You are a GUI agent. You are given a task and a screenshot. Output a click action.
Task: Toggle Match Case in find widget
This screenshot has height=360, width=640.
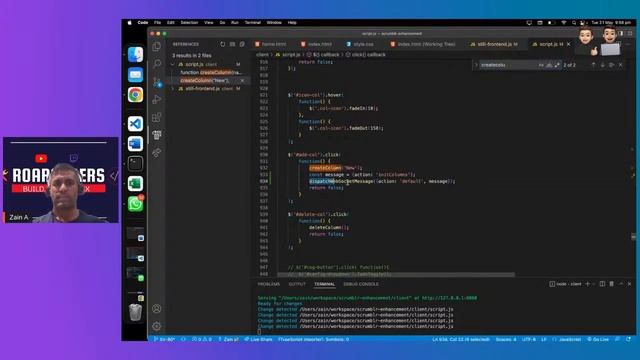[x=541, y=65]
